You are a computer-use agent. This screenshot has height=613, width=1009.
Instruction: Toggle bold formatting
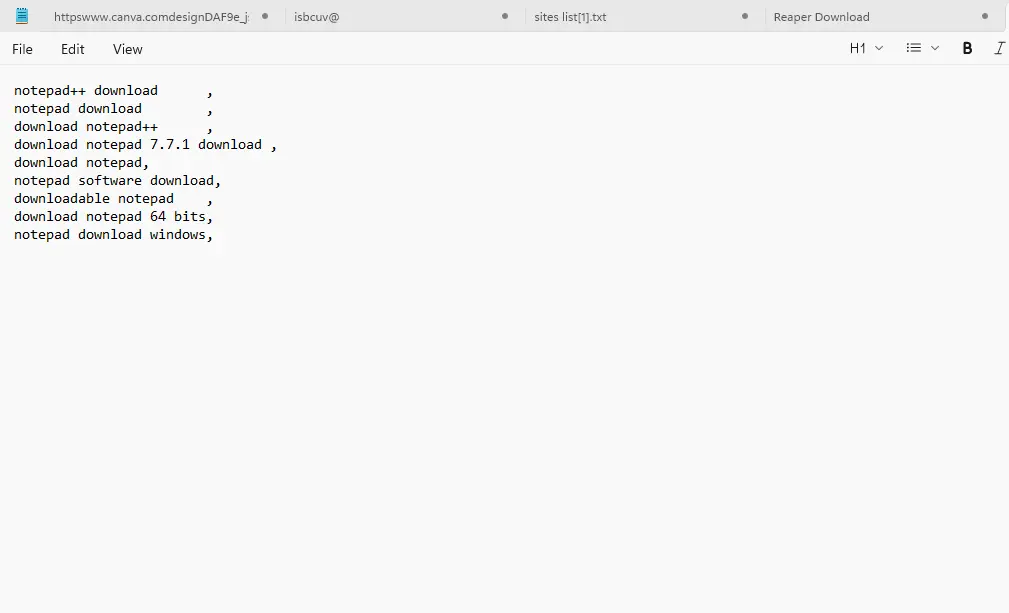coord(966,48)
